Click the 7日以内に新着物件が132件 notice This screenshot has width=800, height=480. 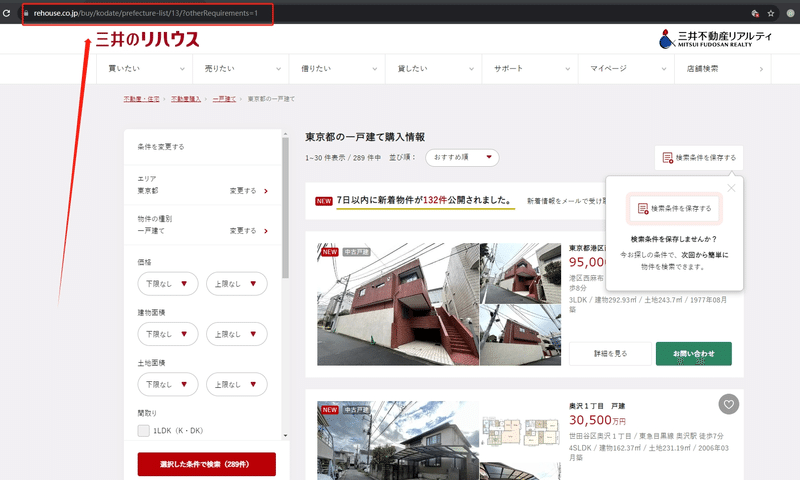424,200
